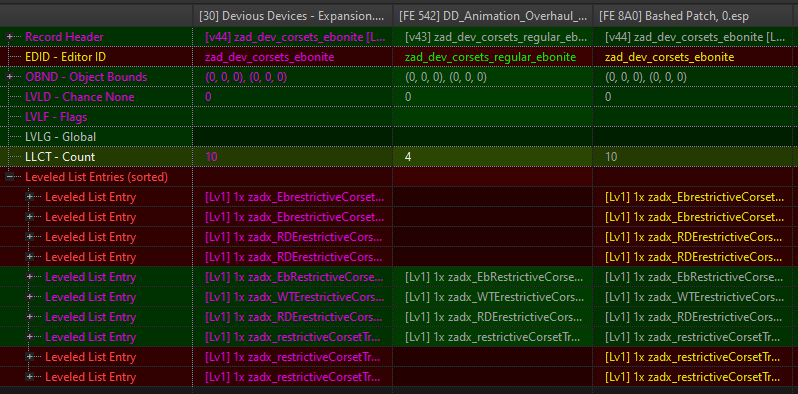Click Object Bounds value in DD_Animation_Overhaul column
This screenshot has width=798, height=394.
(446, 77)
